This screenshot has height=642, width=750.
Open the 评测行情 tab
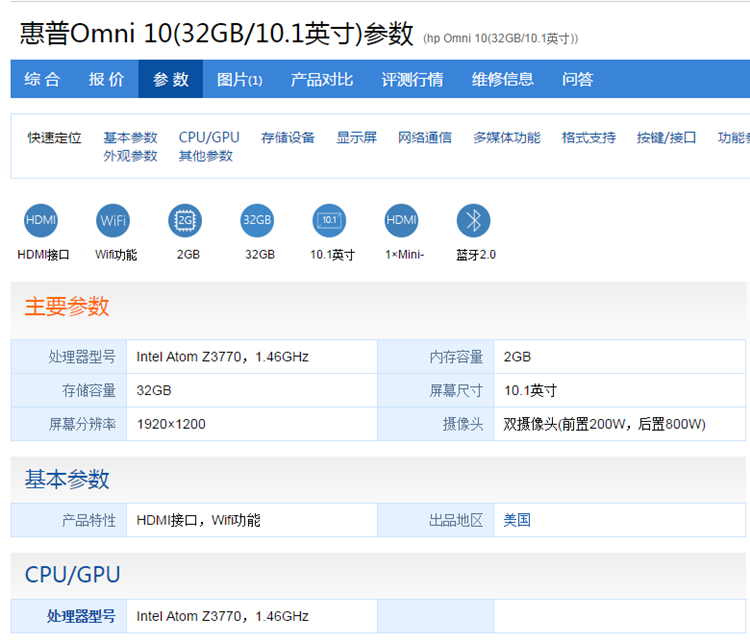[x=412, y=79]
